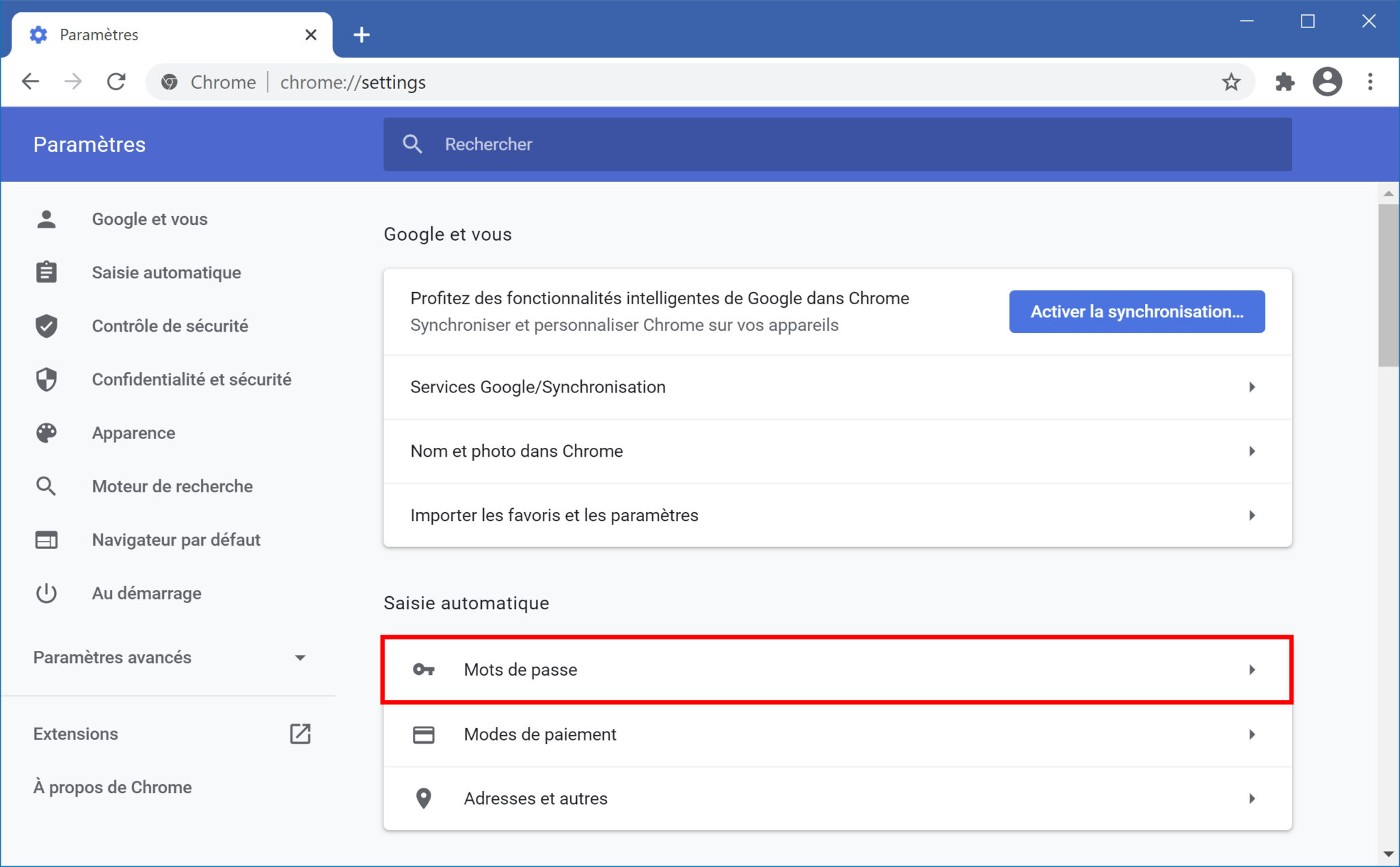Expand Importer les favoris et les paramètres arrow

(x=1252, y=515)
